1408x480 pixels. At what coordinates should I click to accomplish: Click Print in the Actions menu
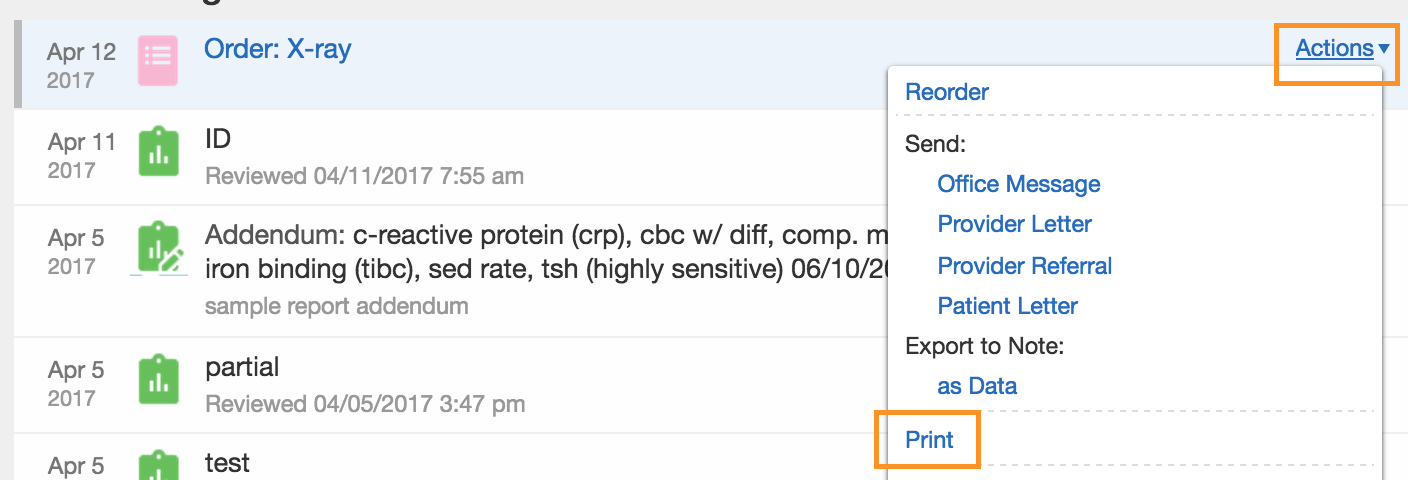(930, 440)
